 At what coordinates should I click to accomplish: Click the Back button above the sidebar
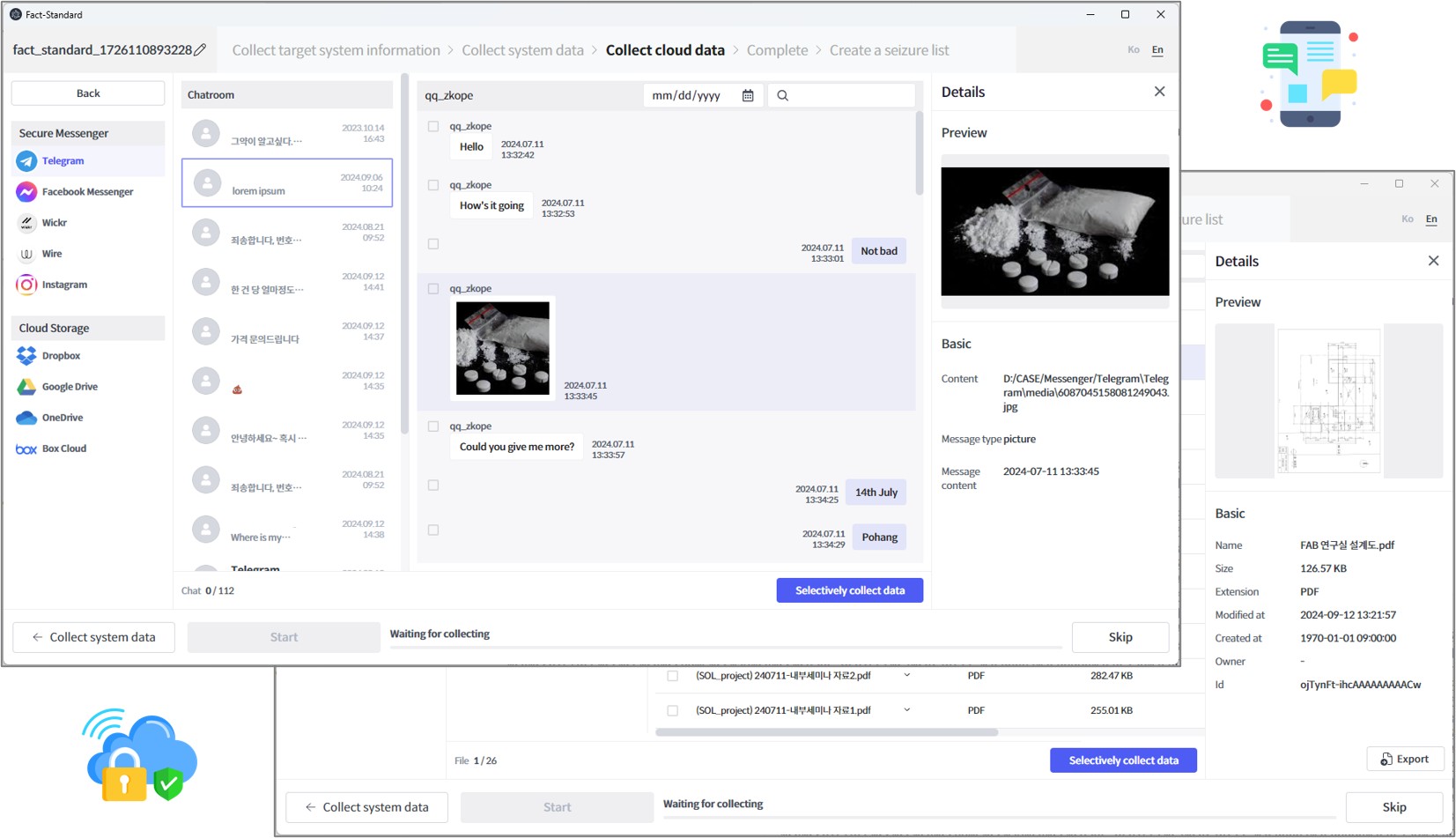(x=88, y=93)
